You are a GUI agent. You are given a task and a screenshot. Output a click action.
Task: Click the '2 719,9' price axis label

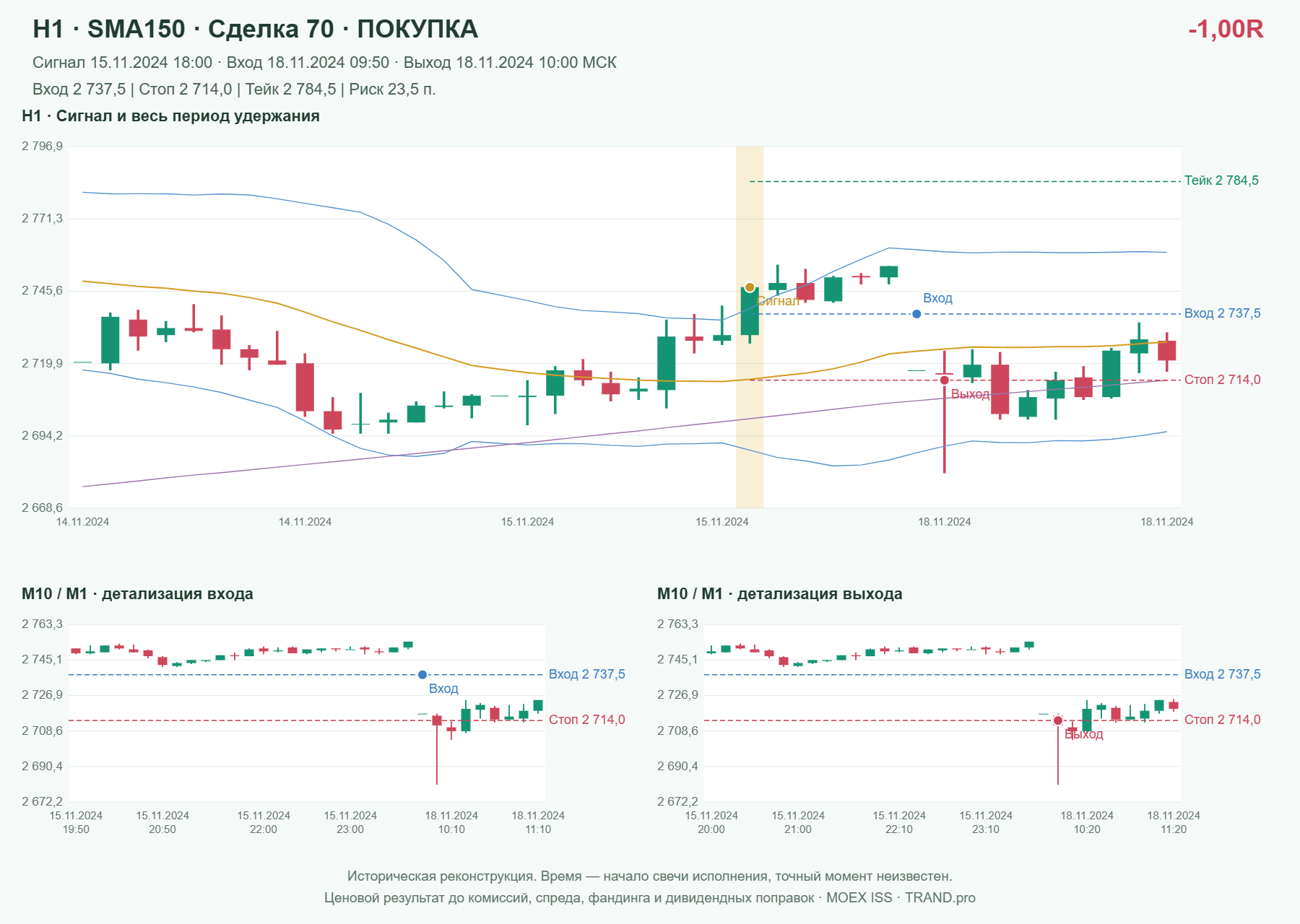pyautogui.click(x=42, y=363)
